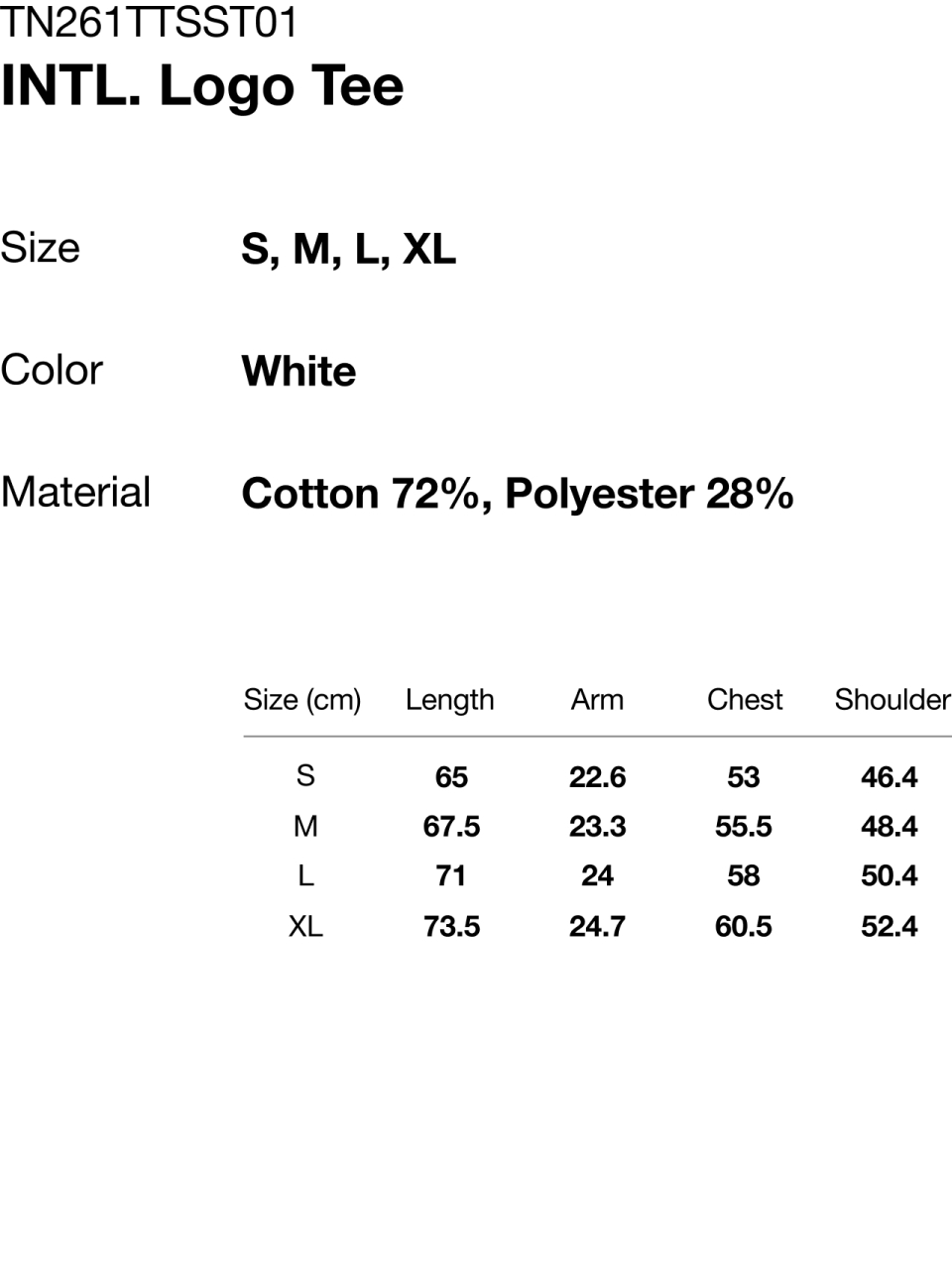The height and width of the screenshot is (1270, 952).
Task: Click the Cotton 72%, Polyester 28% text
Action: click(x=517, y=494)
